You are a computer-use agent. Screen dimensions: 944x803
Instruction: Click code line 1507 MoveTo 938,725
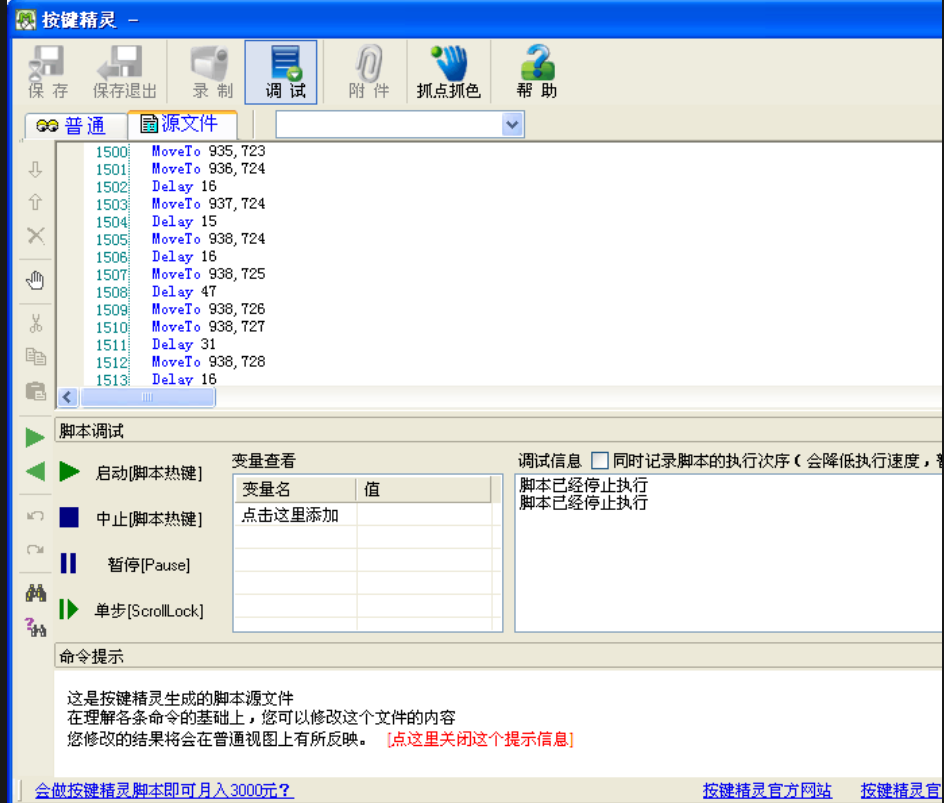(x=208, y=274)
